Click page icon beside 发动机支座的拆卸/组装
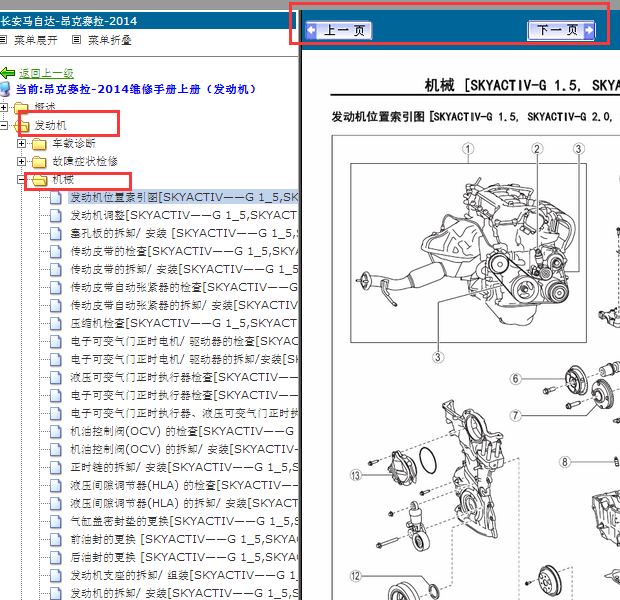This screenshot has height=600, width=620. 56,575
